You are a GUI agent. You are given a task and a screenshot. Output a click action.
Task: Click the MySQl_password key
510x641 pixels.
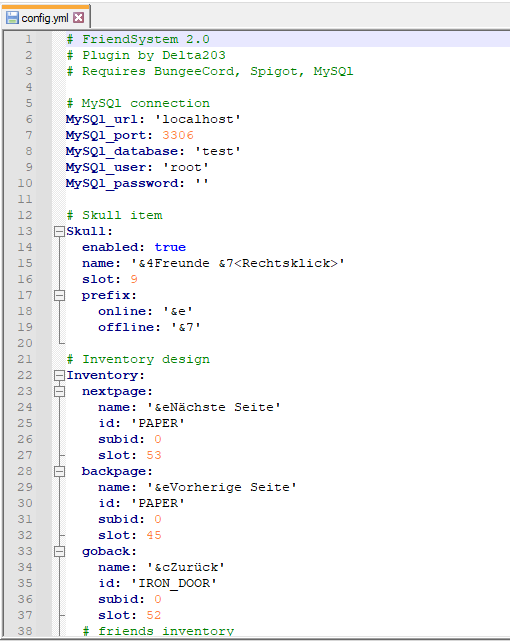tap(125, 183)
